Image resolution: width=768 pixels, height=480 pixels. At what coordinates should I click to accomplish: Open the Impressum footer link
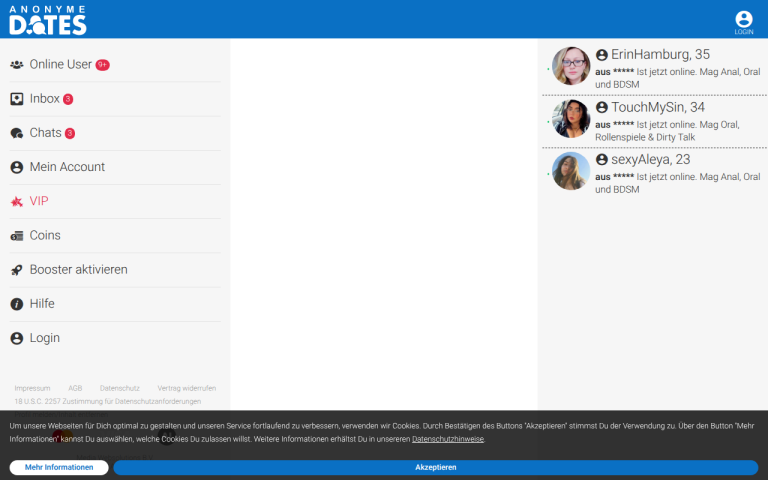(32, 388)
